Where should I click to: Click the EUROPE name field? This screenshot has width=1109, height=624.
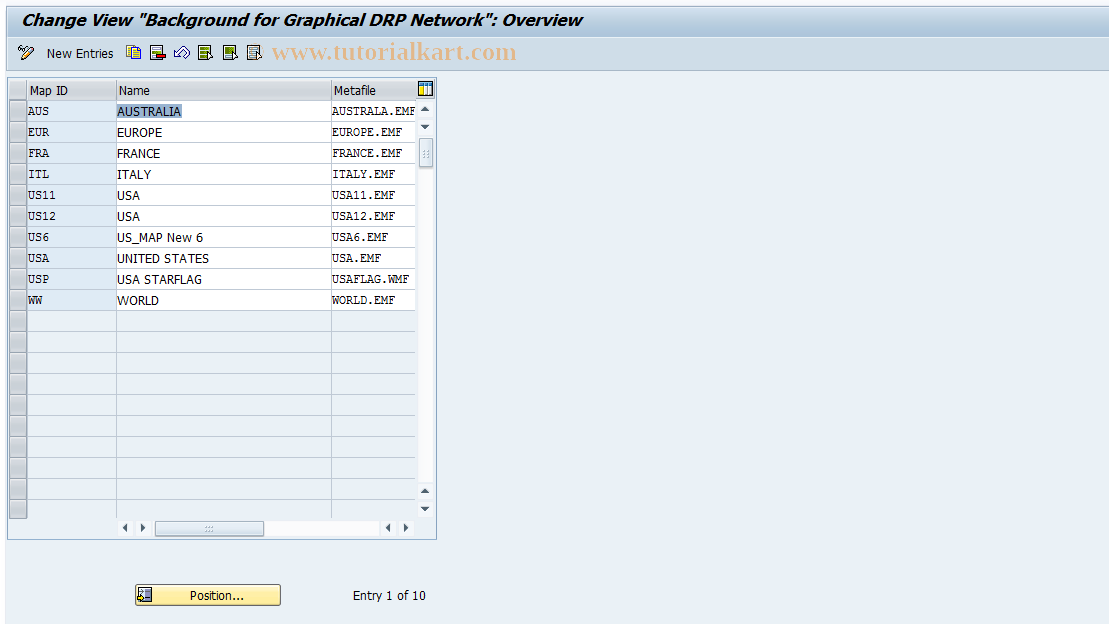coord(223,132)
